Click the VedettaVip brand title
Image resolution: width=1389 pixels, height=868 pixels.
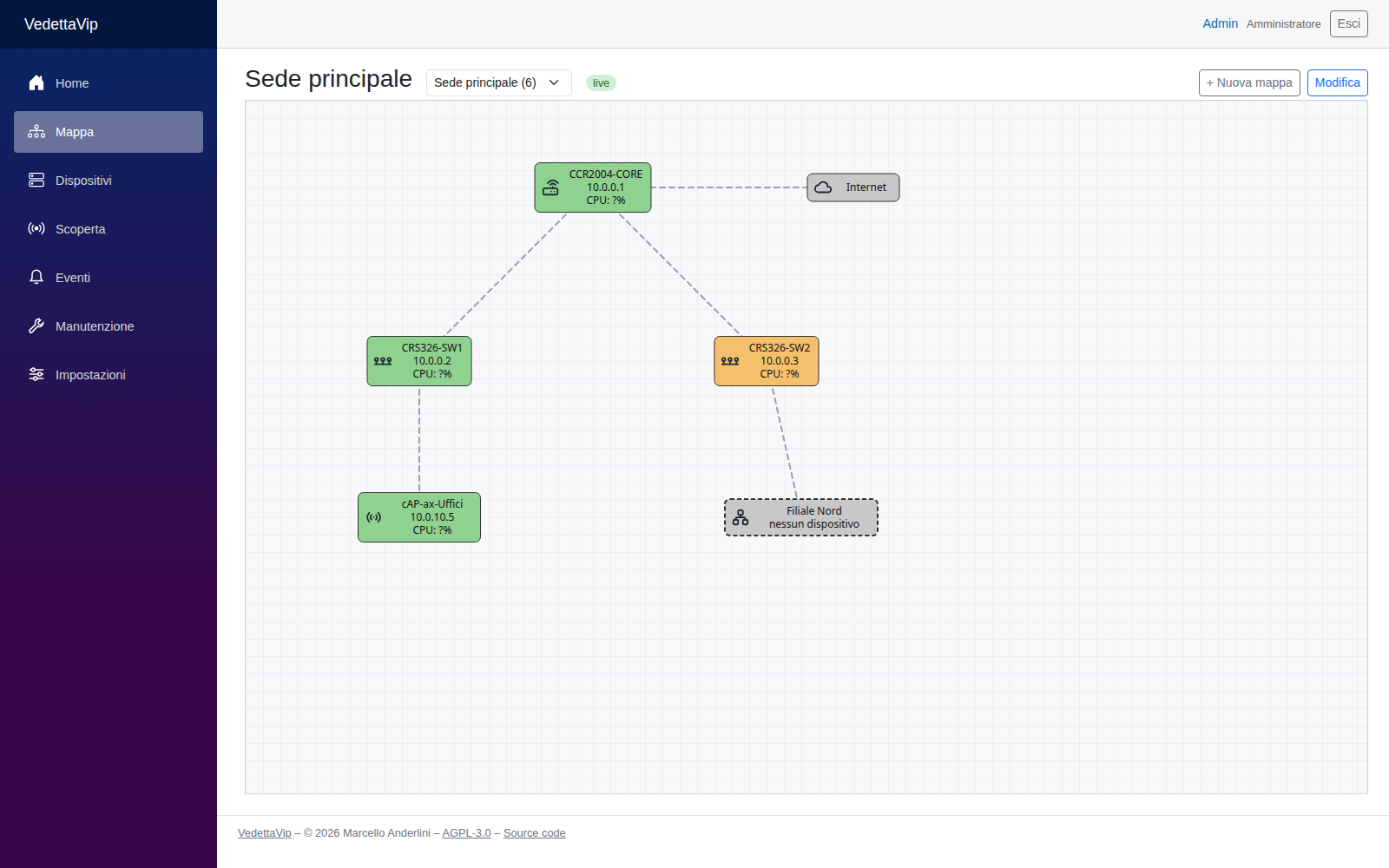click(61, 24)
